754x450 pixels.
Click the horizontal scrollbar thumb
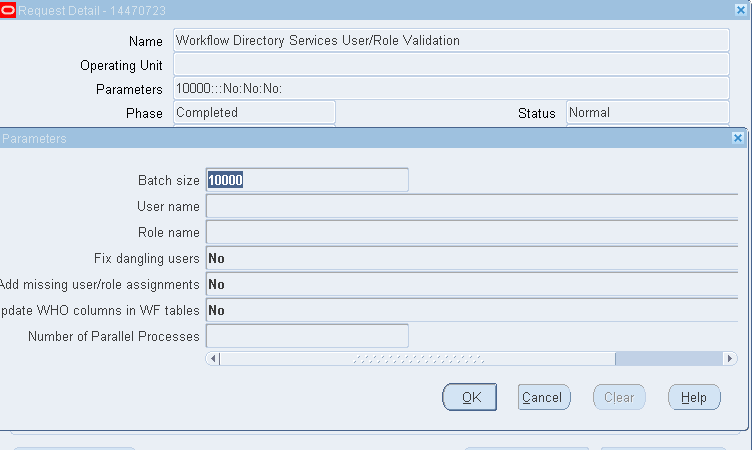pyautogui.click(x=418, y=358)
